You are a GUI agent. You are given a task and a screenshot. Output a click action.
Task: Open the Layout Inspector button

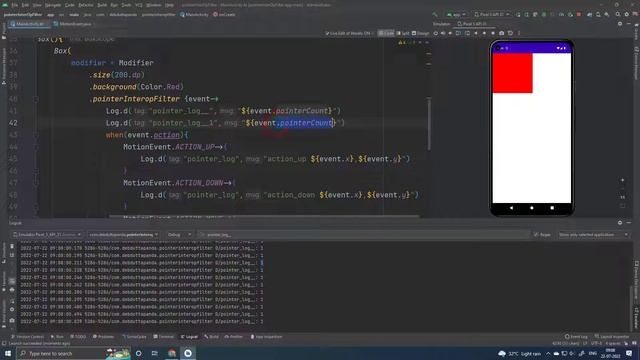[612, 337]
